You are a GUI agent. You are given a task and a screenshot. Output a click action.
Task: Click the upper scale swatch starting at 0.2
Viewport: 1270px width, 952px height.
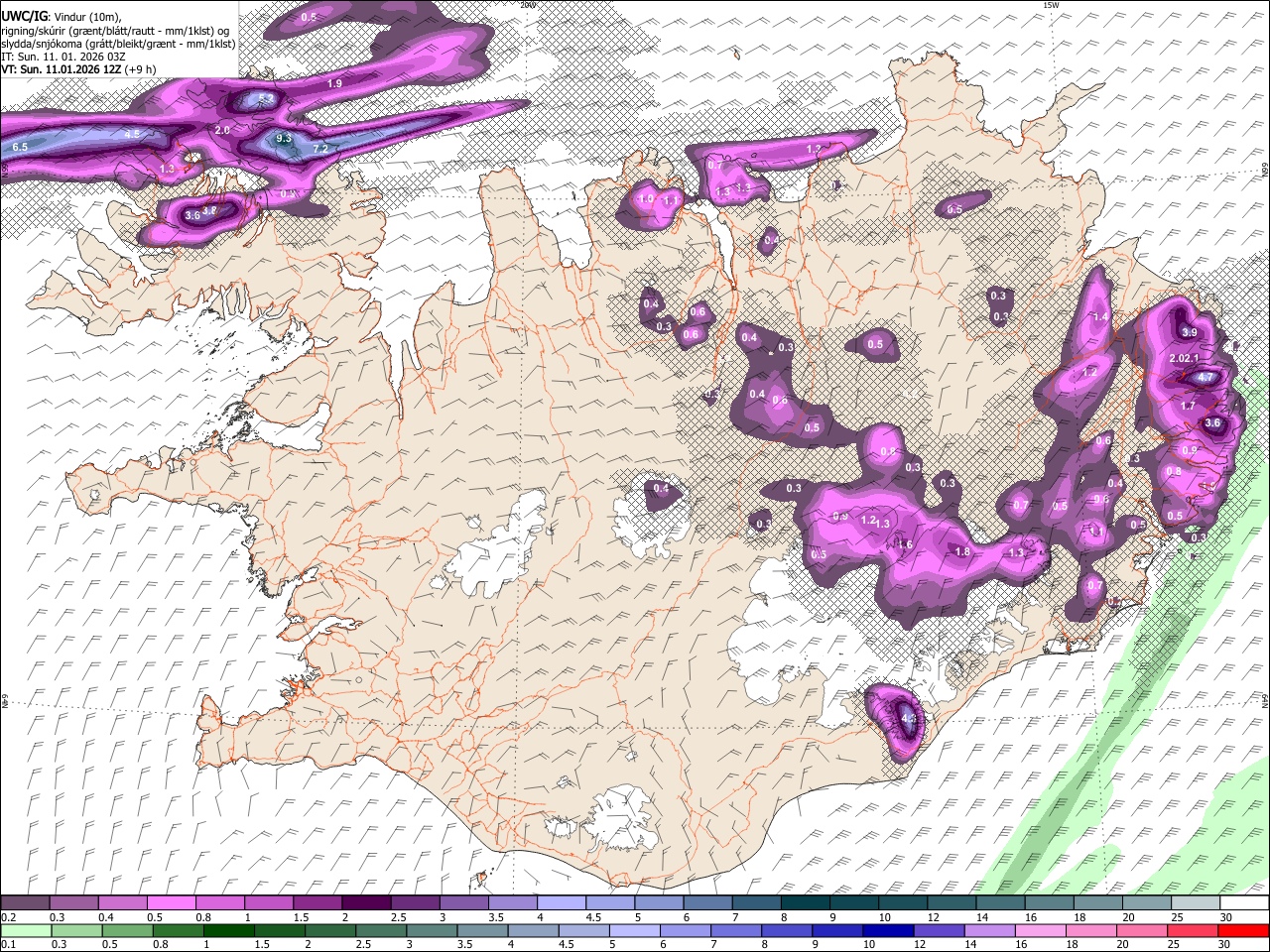coord(25,902)
